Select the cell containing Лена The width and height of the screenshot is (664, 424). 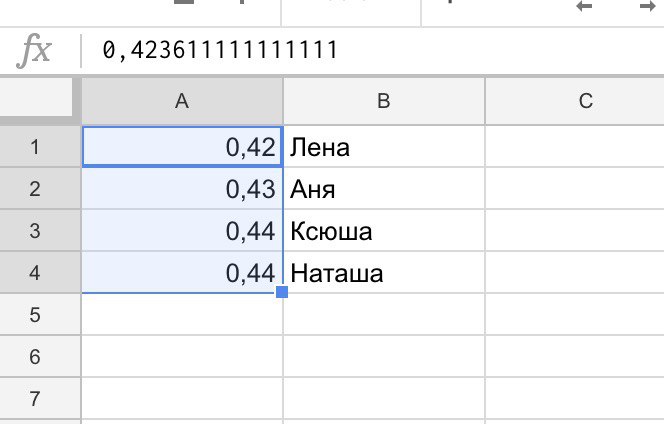click(x=384, y=147)
